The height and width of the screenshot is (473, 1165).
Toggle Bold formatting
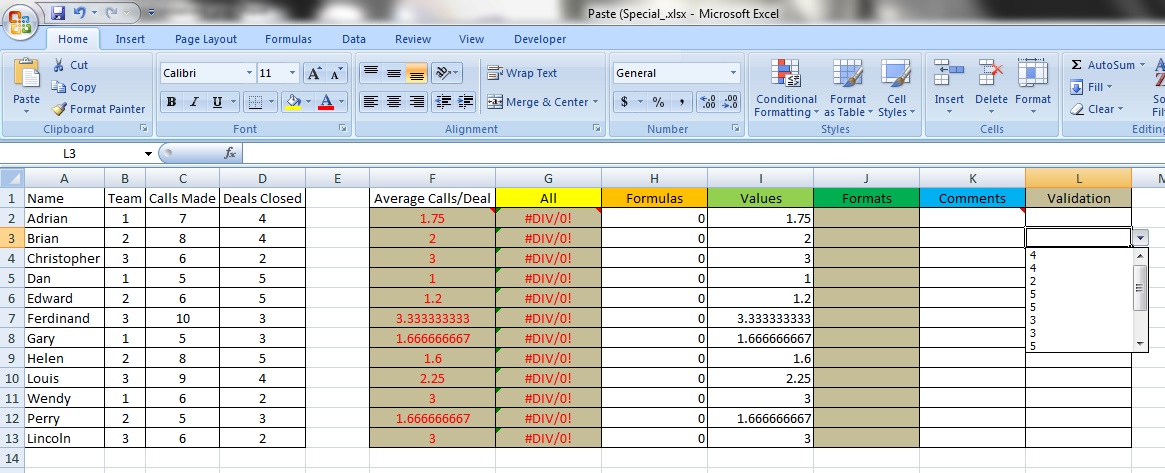[x=171, y=102]
